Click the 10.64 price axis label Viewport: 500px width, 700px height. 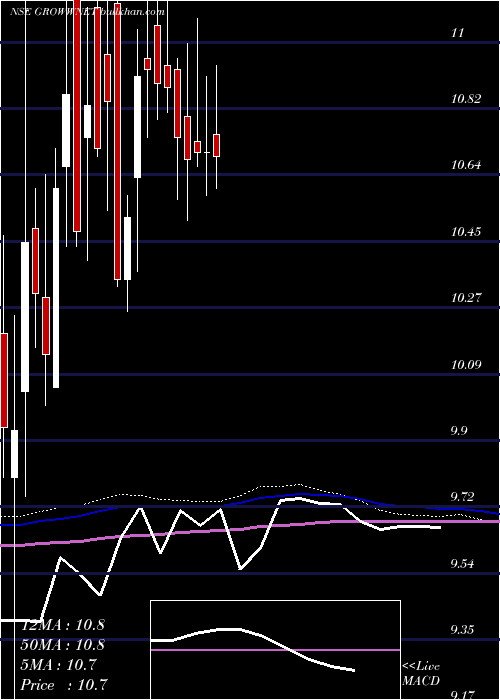click(x=467, y=165)
